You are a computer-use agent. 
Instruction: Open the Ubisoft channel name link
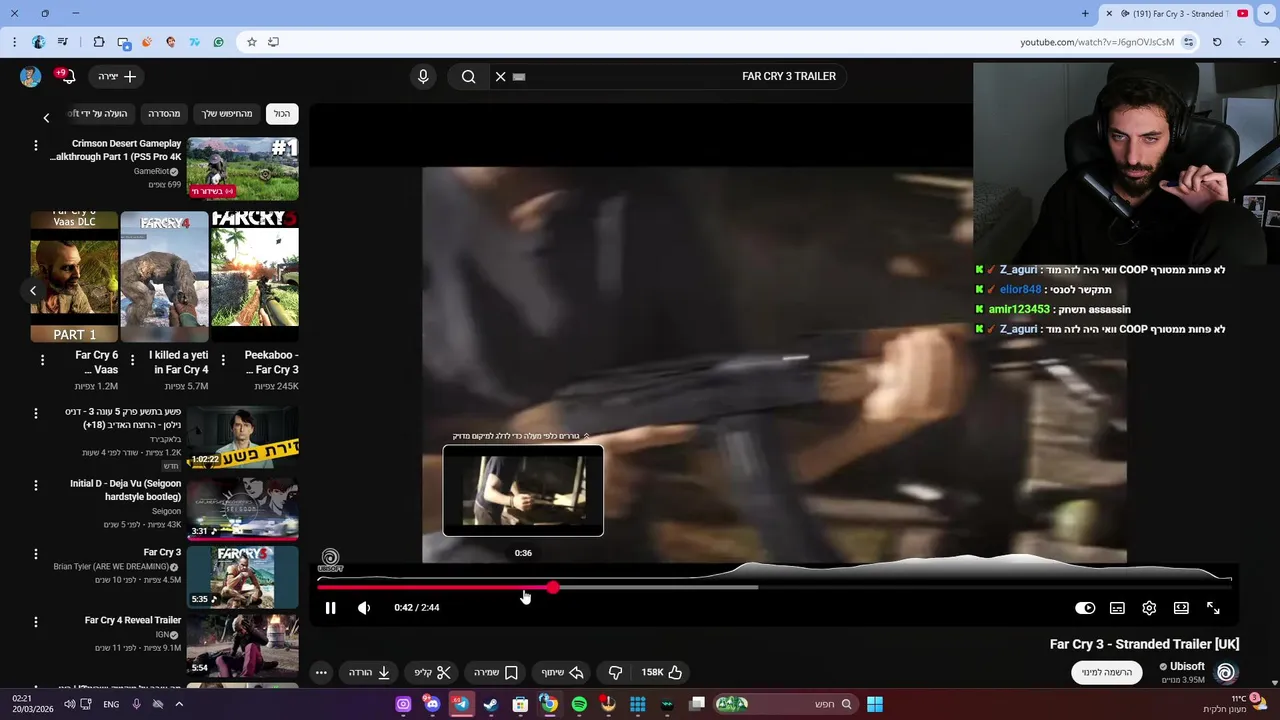tap(1187, 667)
